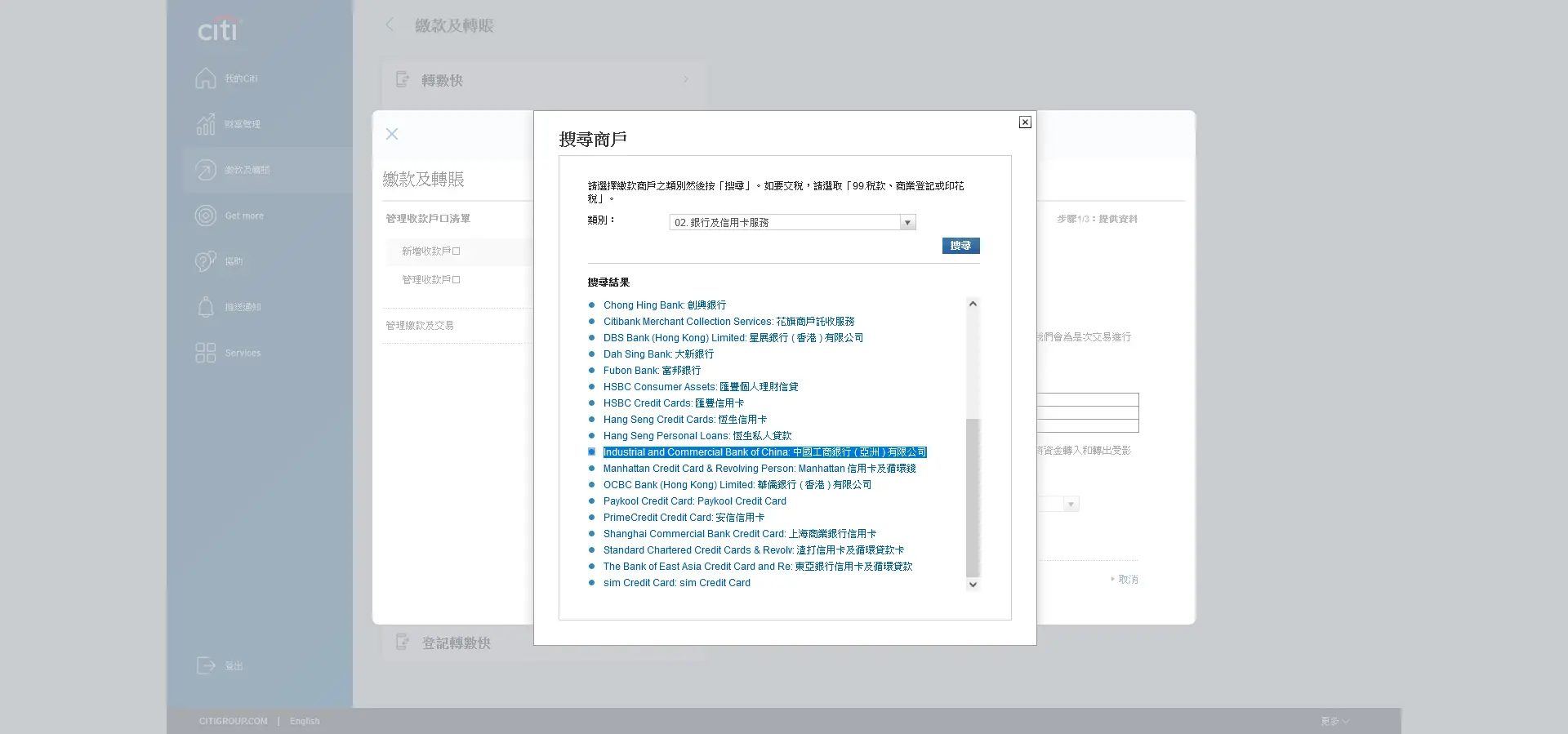The image size is (1568, 734).
Task: Click the dropdown arrow of the category box
Action: [907, 222]
